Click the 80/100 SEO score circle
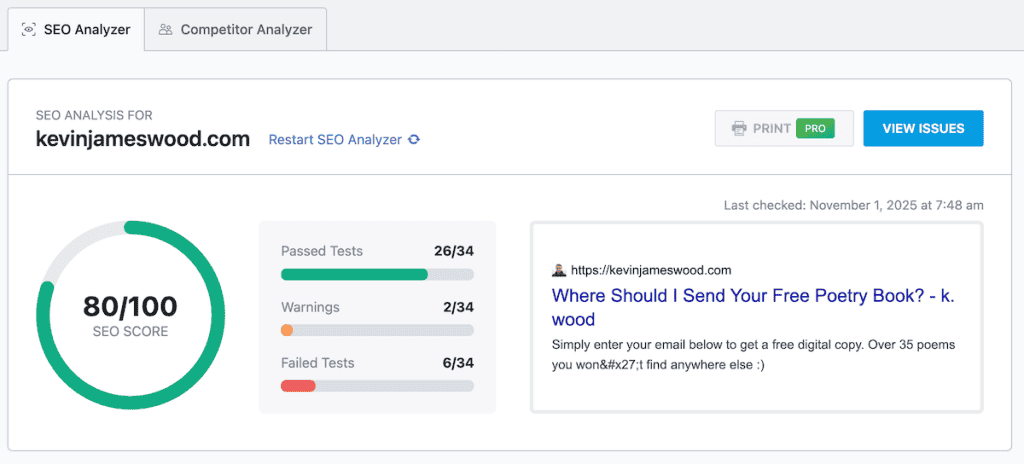Image resolution: width=1024 pixels, height=464 pixels. click(131, 316)
